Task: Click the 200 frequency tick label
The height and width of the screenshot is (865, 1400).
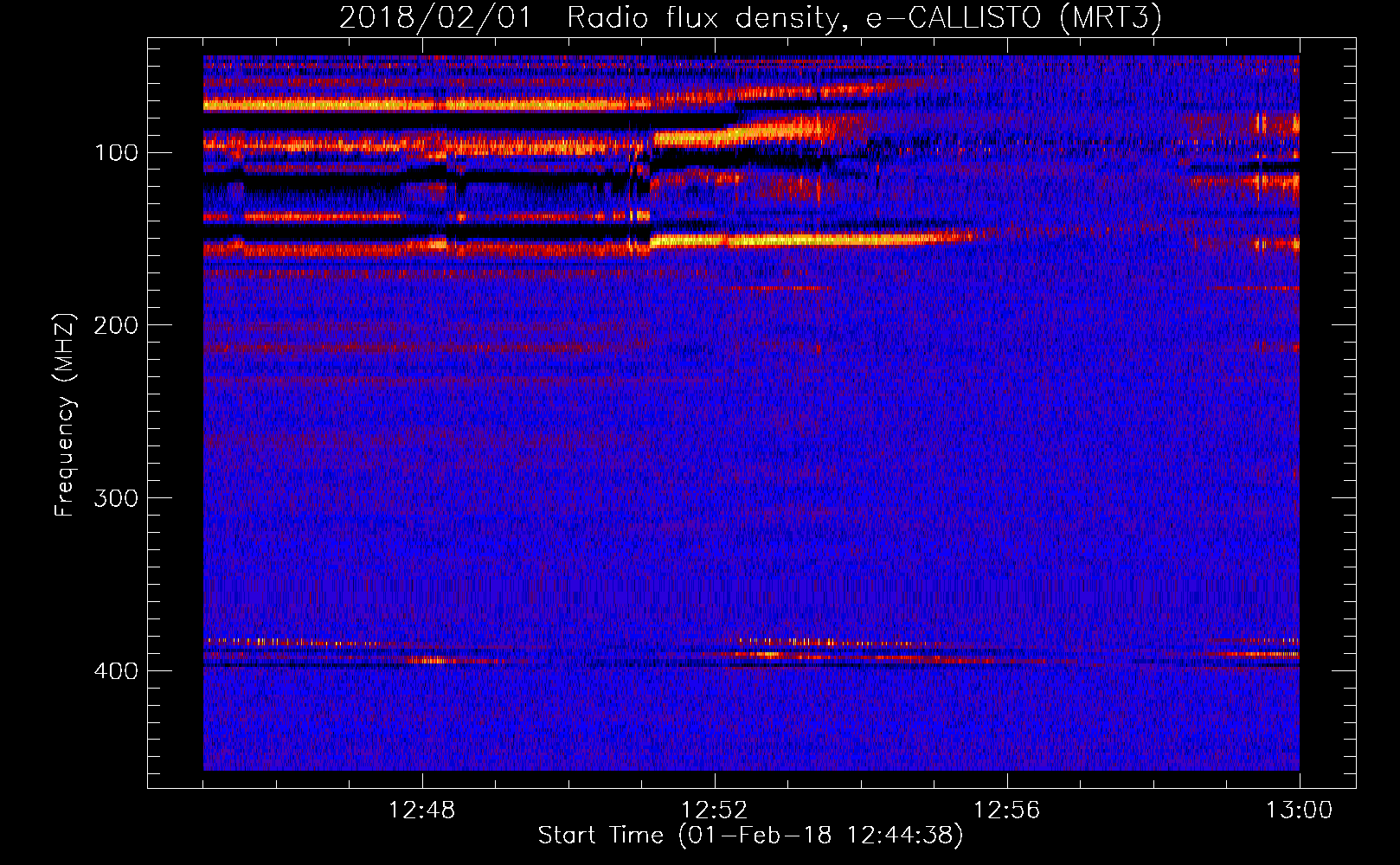Action: (116, 325)
